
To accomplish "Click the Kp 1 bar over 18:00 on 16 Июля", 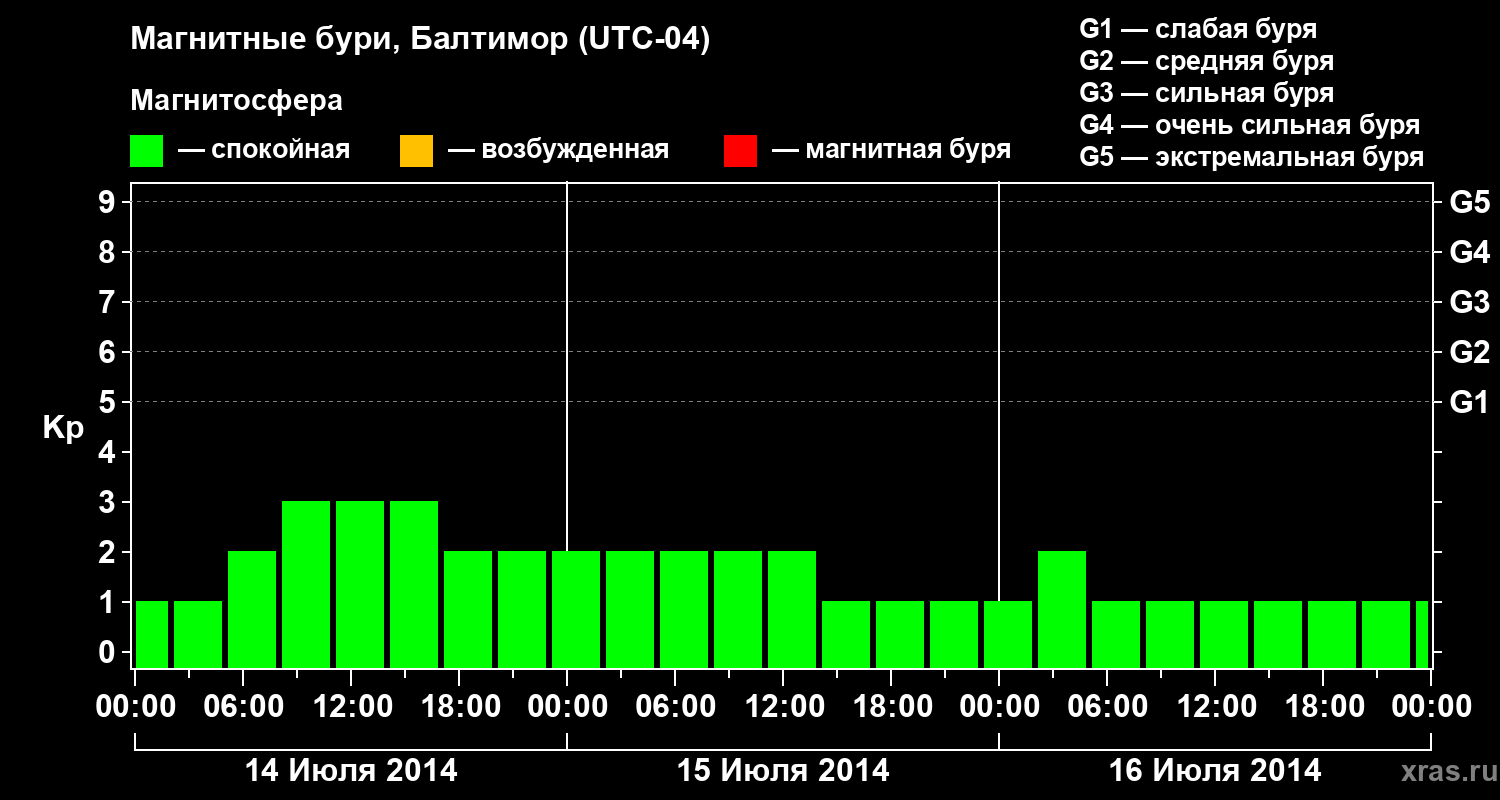I will [x=1332, y=634].
